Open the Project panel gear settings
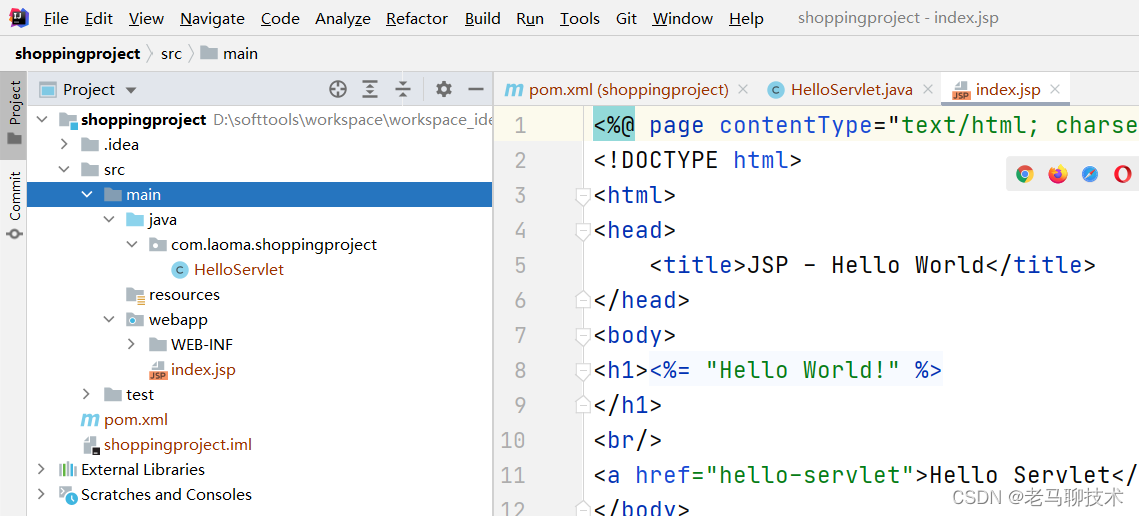This screenshot has width=1139, height=516. [443, 89]
